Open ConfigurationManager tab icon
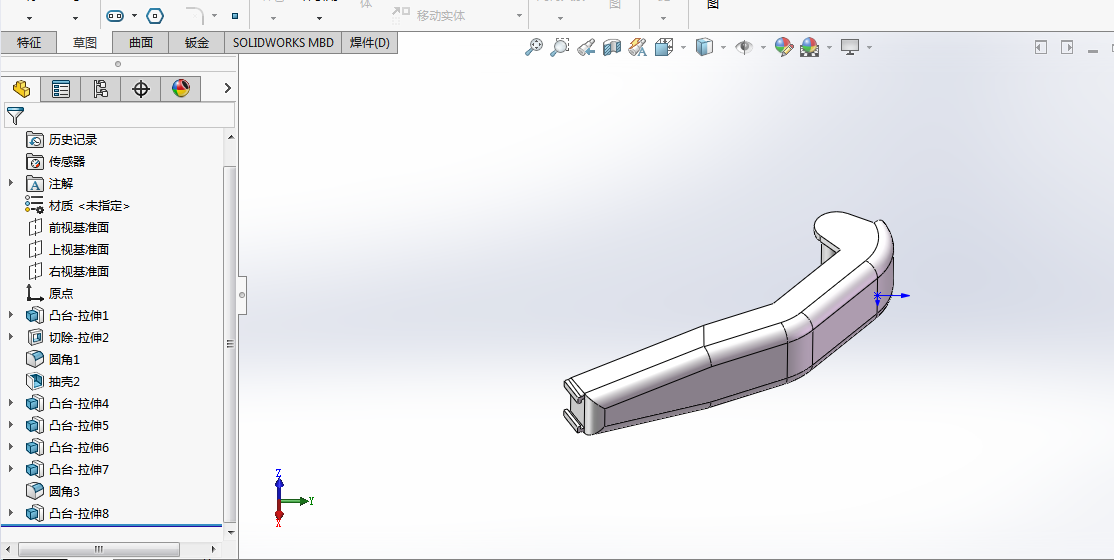1114x560 pixels. 101,89
